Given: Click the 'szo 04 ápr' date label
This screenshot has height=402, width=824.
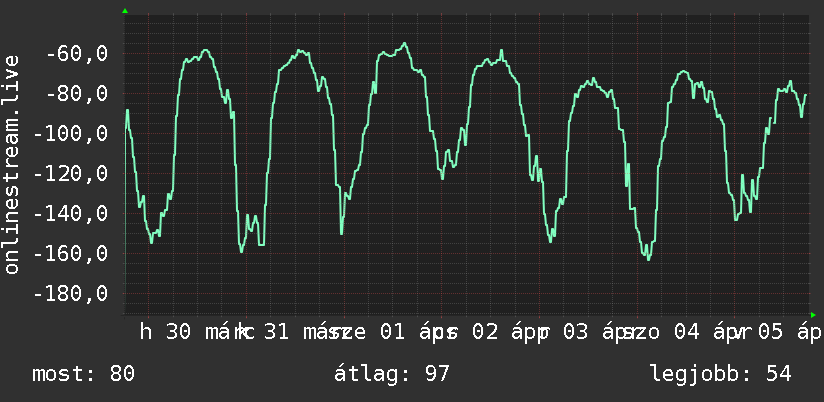Looking at the screenshot, I should (x=682, y=332).
